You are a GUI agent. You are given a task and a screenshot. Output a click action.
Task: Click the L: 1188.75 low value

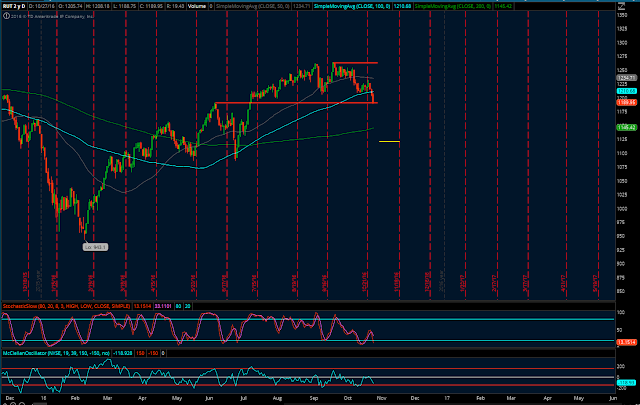click(x=124, y=7)
